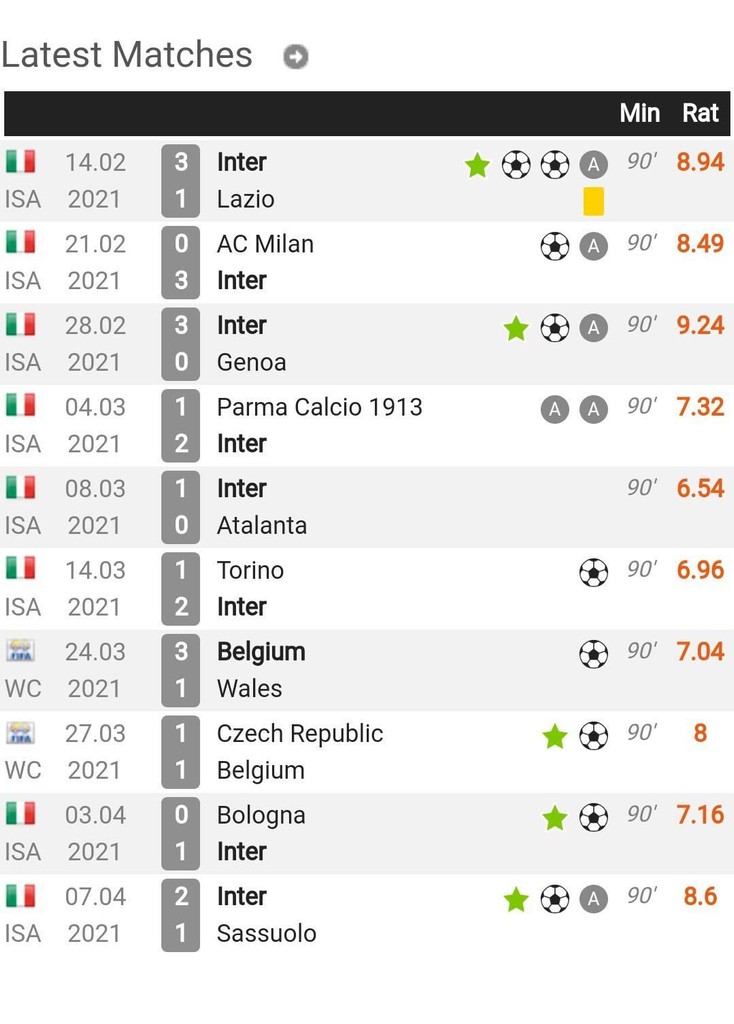This screenshot has height=1024, width=734.
Task: Click the 3-1 score for Belgium vs Wales
Action: point(181,670)
